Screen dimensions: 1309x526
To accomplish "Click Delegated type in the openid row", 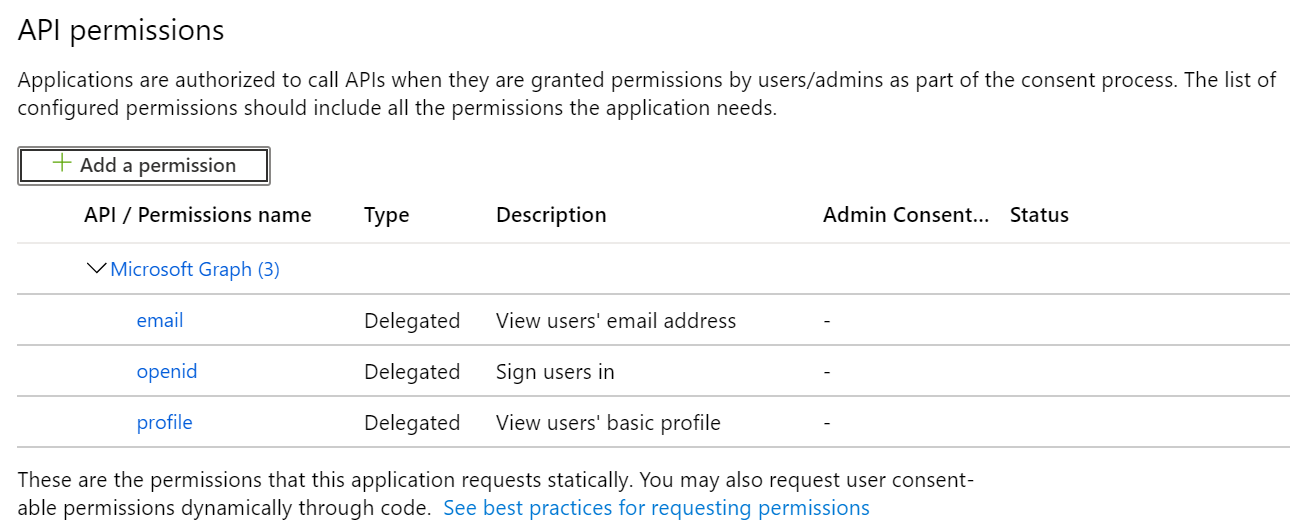I will (x=412, y=372).
